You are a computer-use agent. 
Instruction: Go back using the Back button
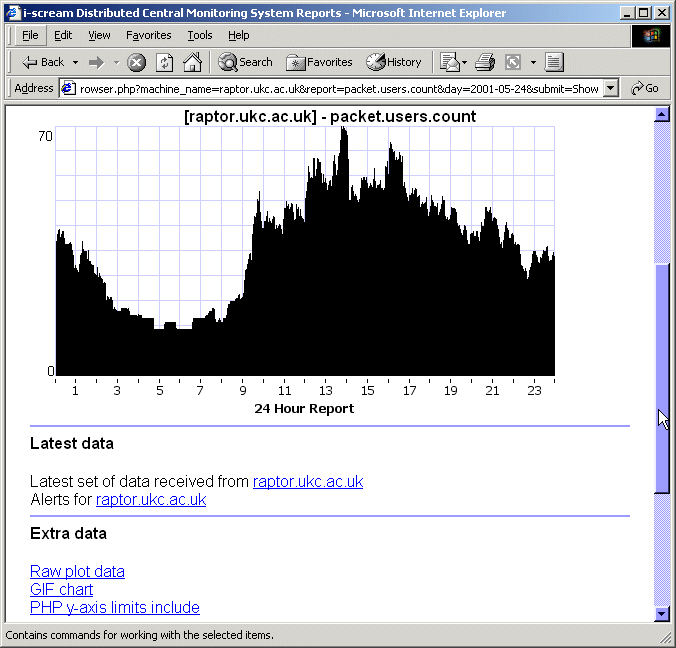coord(43,63)
